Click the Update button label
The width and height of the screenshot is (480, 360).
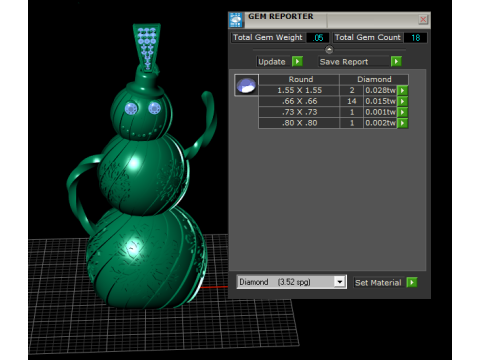tap(272, 62)
